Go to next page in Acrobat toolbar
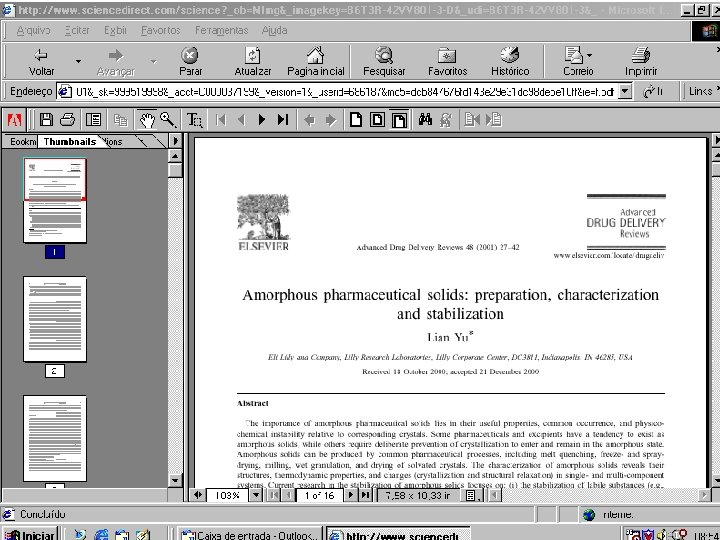 click(x=262, y=120)
